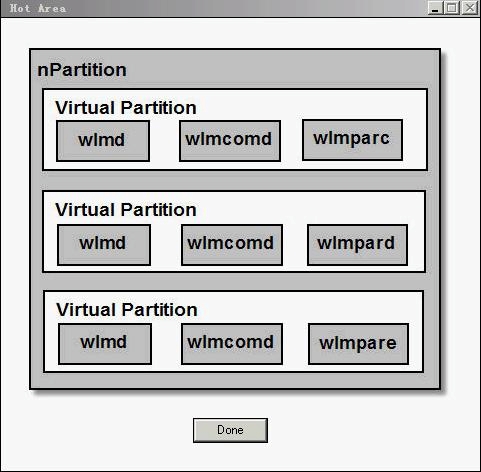Close the Hot Area window
The height and width of the screenshot is (472, 481).
point(470,8)
